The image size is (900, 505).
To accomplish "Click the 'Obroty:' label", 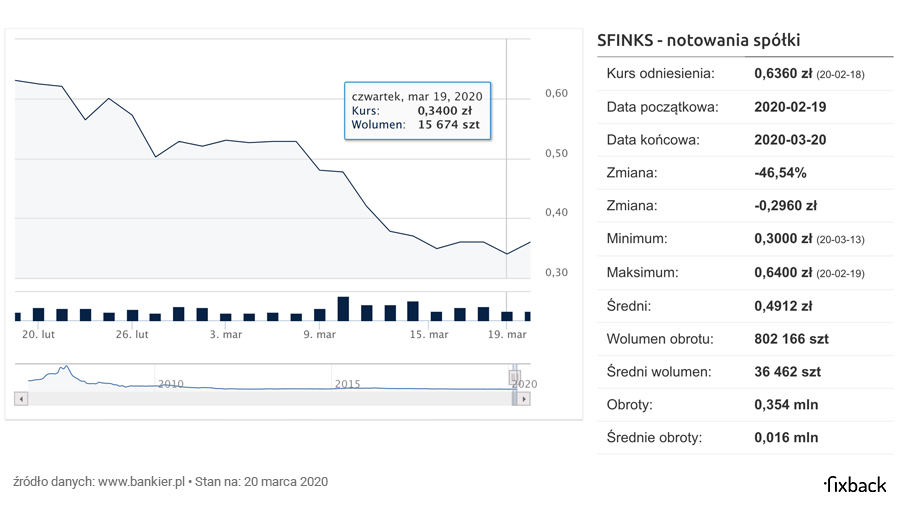I will [630, 405].
